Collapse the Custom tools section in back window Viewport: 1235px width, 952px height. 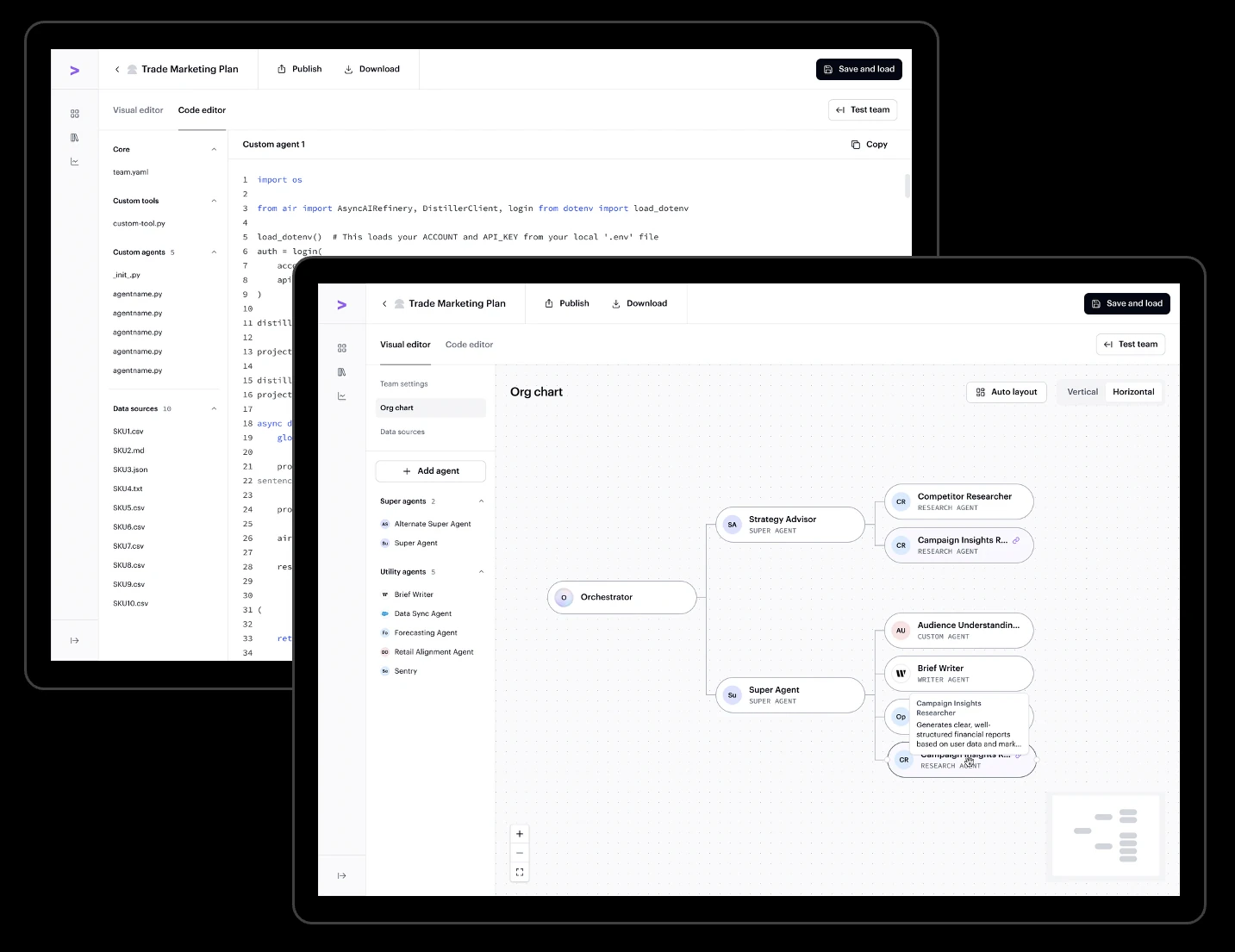click(x=214, y=201)
